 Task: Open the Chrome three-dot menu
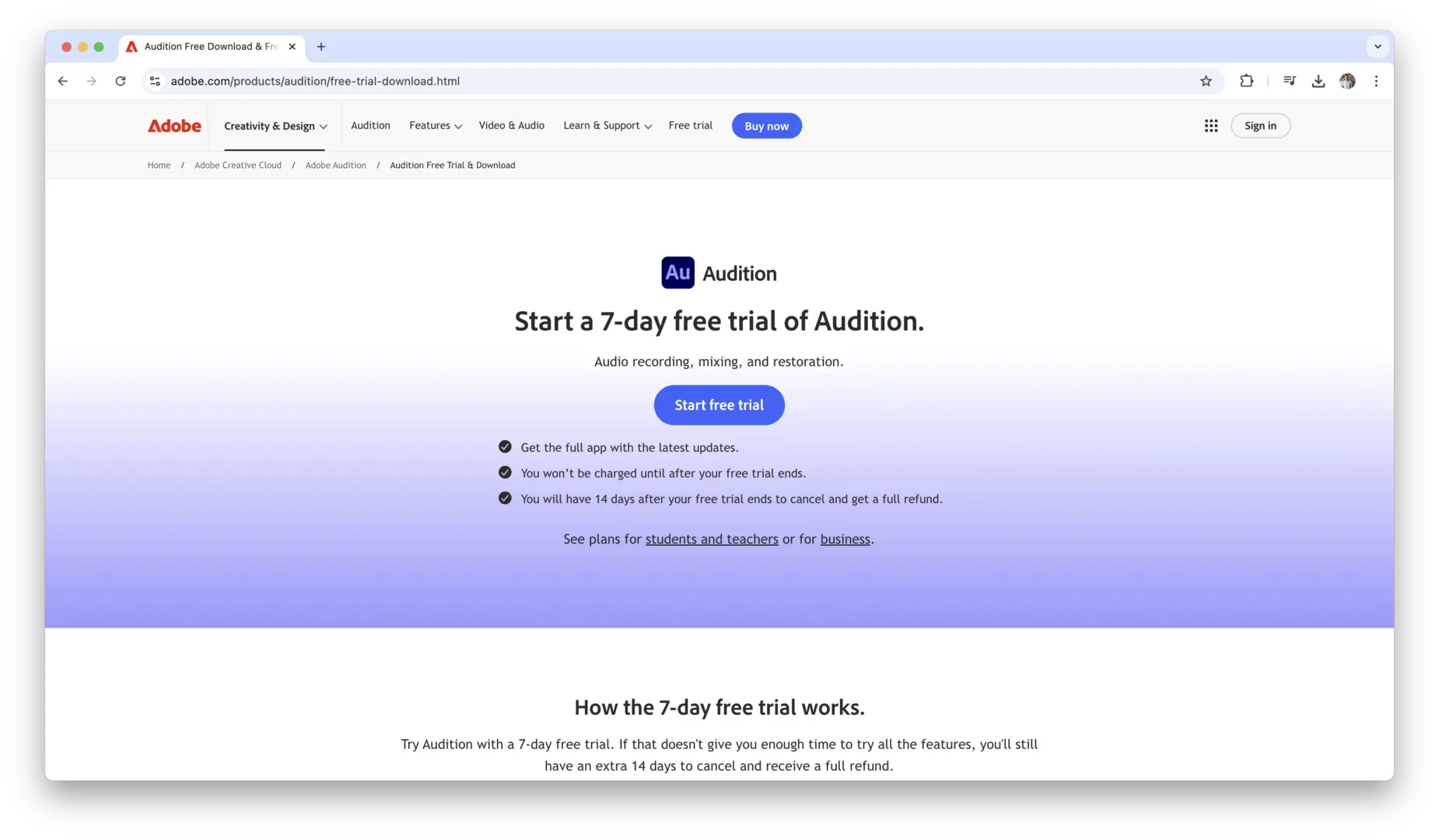click(x=1376, y=81)
